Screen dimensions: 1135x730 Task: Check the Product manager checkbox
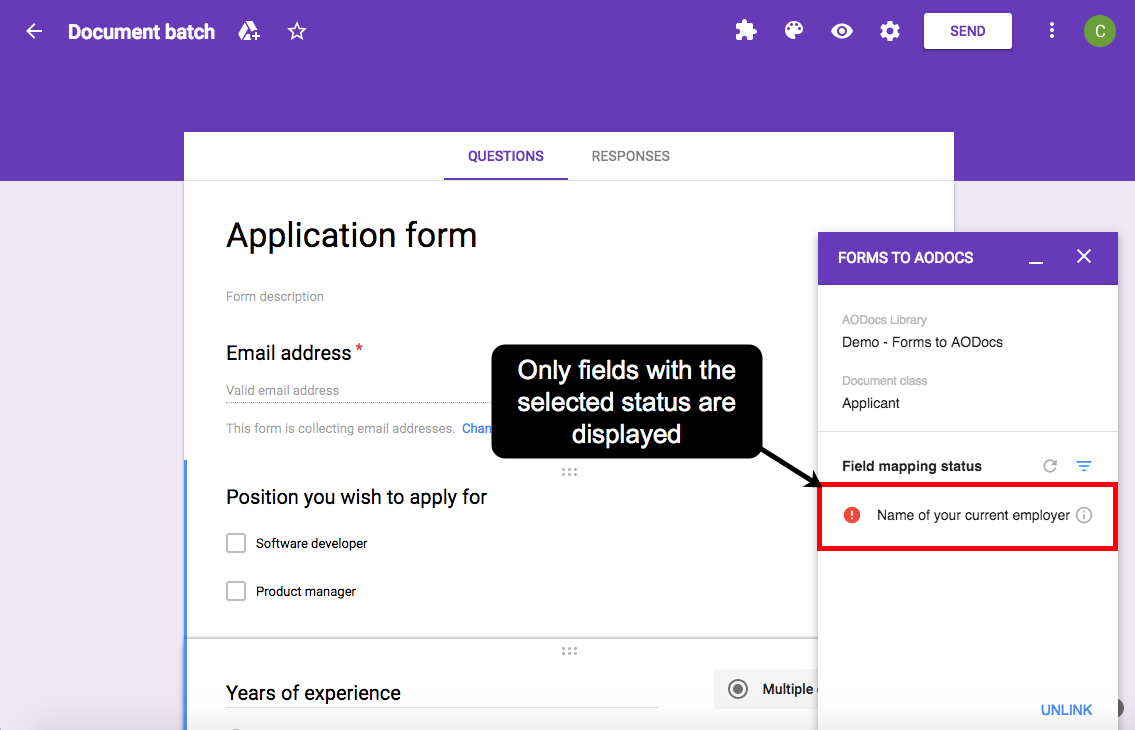point(236,591)
